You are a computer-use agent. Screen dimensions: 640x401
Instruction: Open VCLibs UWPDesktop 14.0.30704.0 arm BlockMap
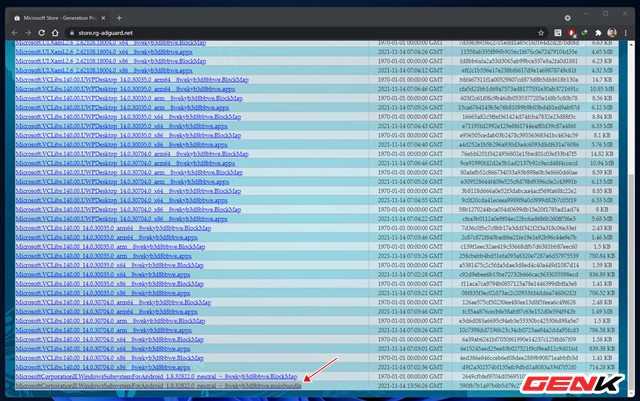pos(129,172)
